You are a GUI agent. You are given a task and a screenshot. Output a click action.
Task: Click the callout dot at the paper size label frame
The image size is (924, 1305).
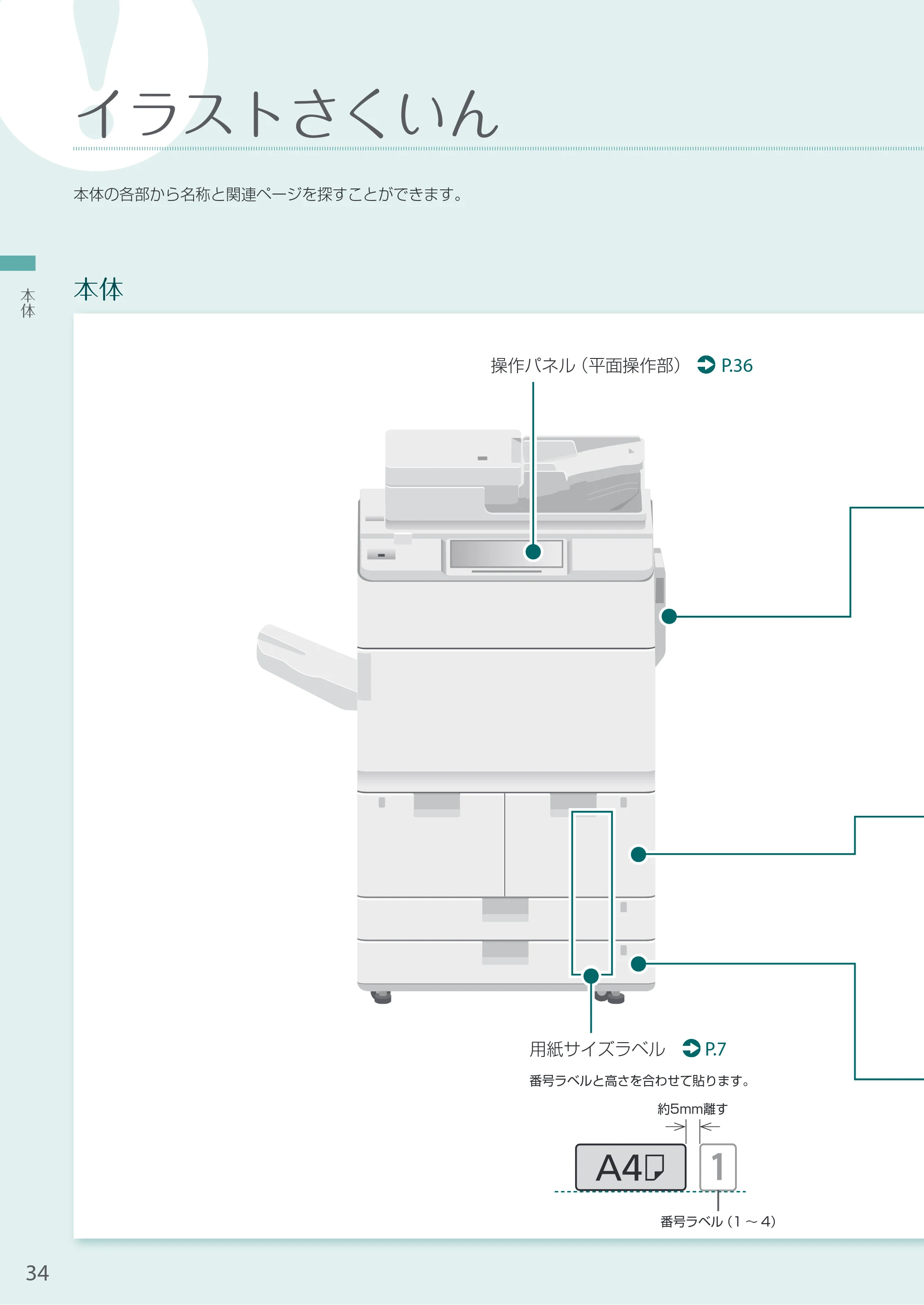[x=591, y=976]
